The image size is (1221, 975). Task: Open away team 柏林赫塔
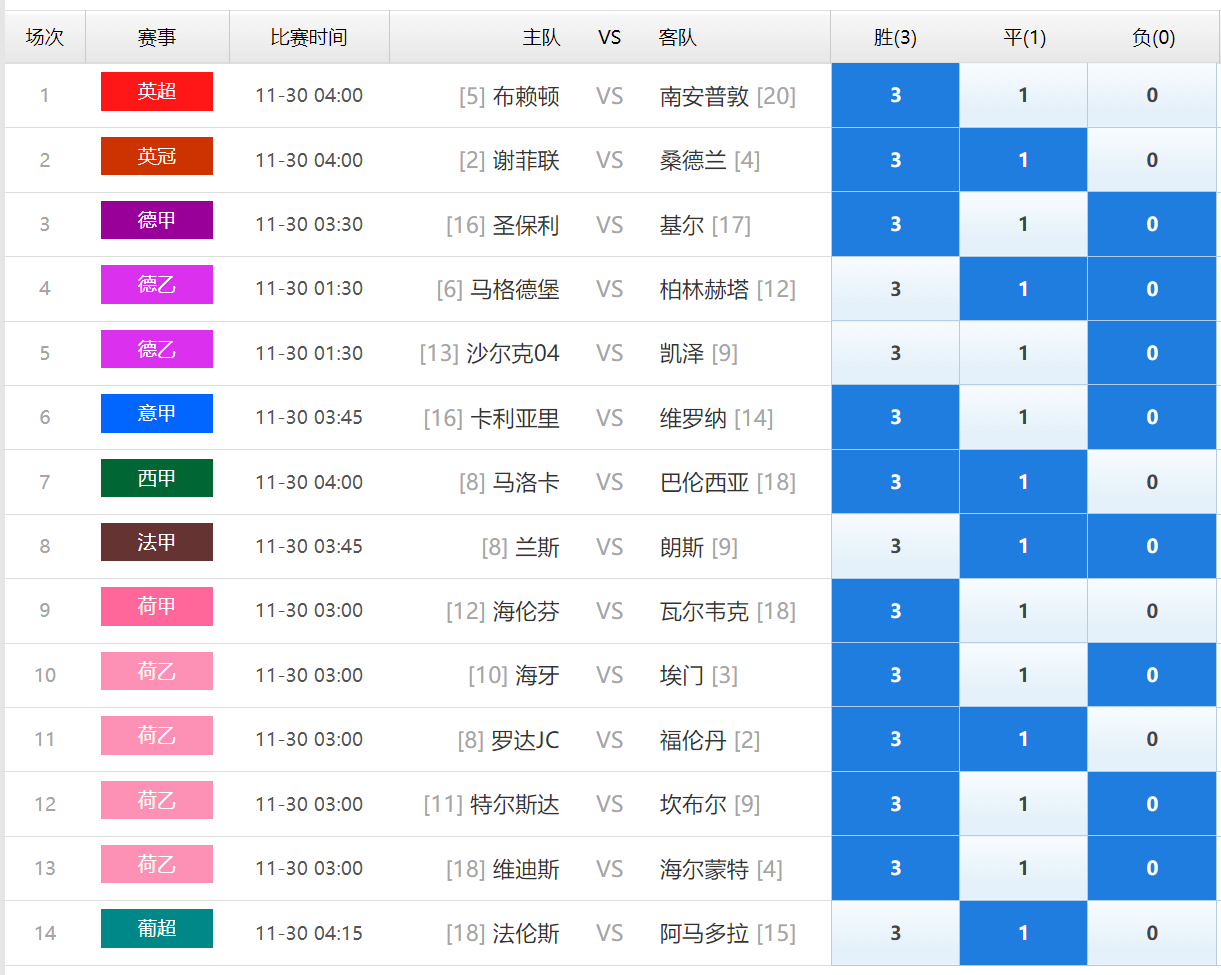click(704, 289)
